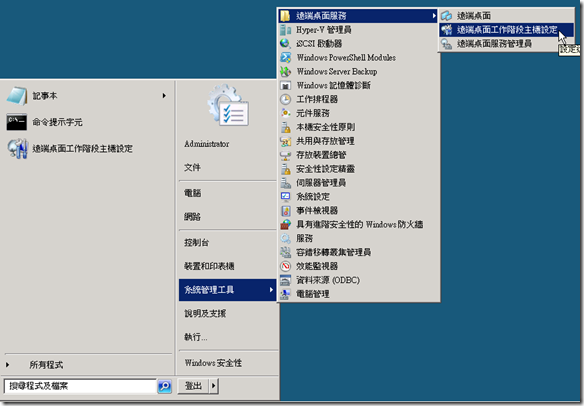Image resolution: width=584 pixels, height=406 pixels.
Task: Expand the 記事本 jump list arrow
Action: [x=164, y=96]
